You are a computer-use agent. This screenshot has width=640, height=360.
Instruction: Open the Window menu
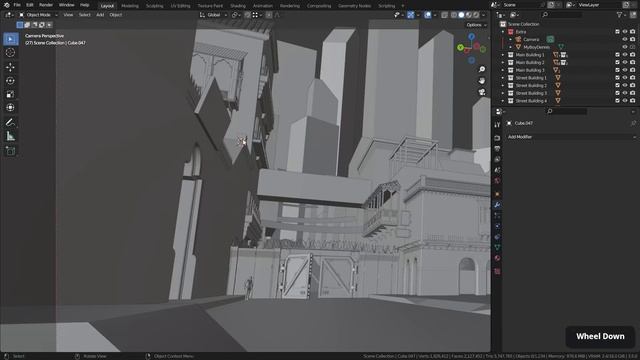67,5
